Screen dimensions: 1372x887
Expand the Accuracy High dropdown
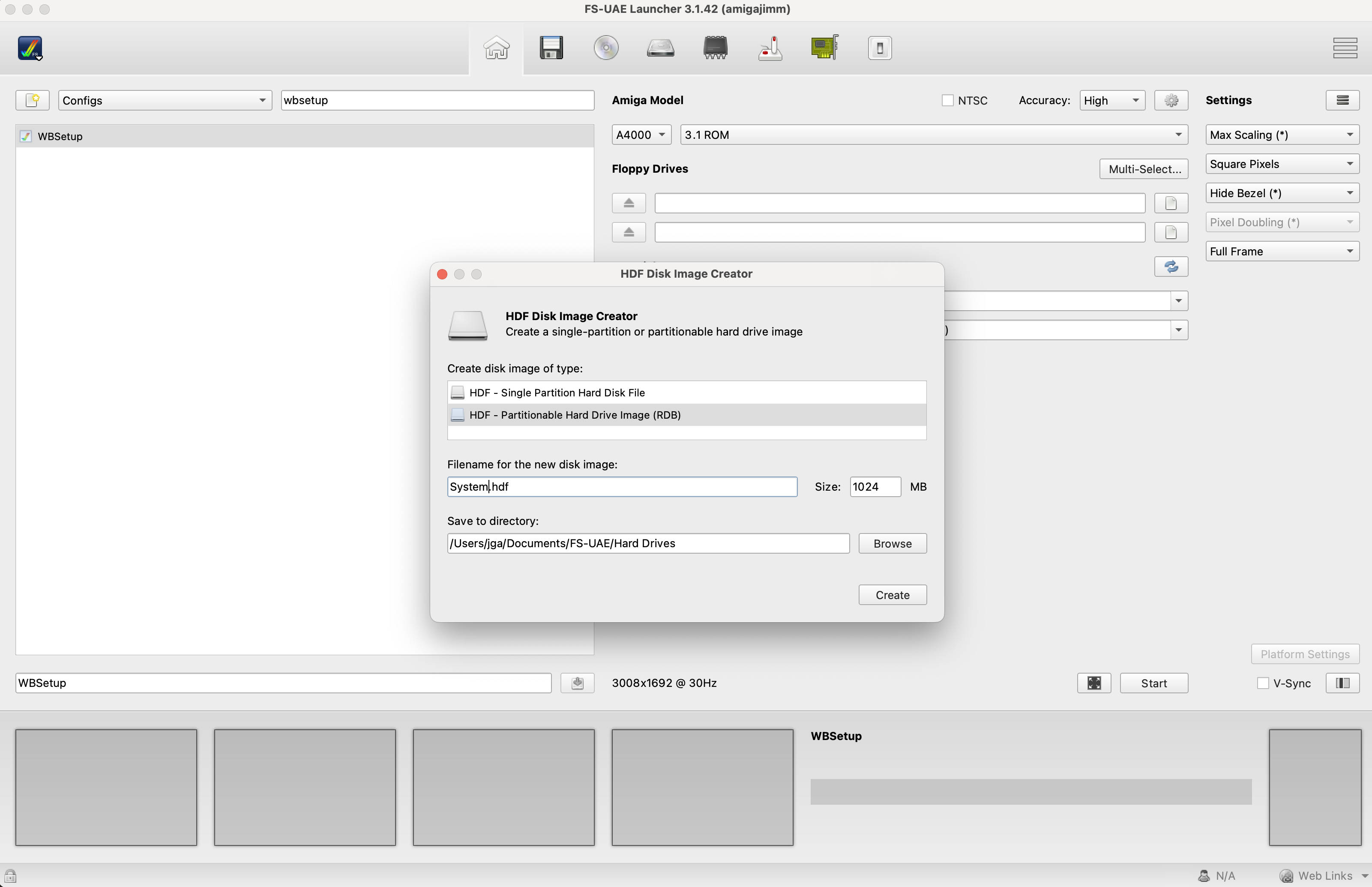(1111, 101)
